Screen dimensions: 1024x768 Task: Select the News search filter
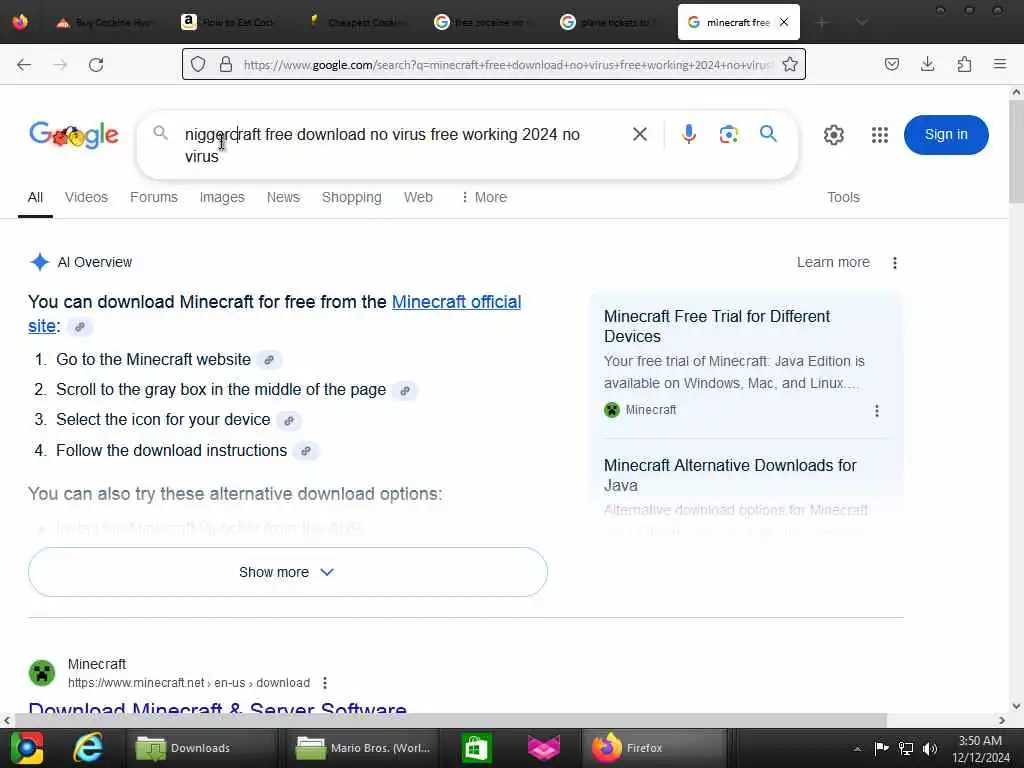pos(283,197)
